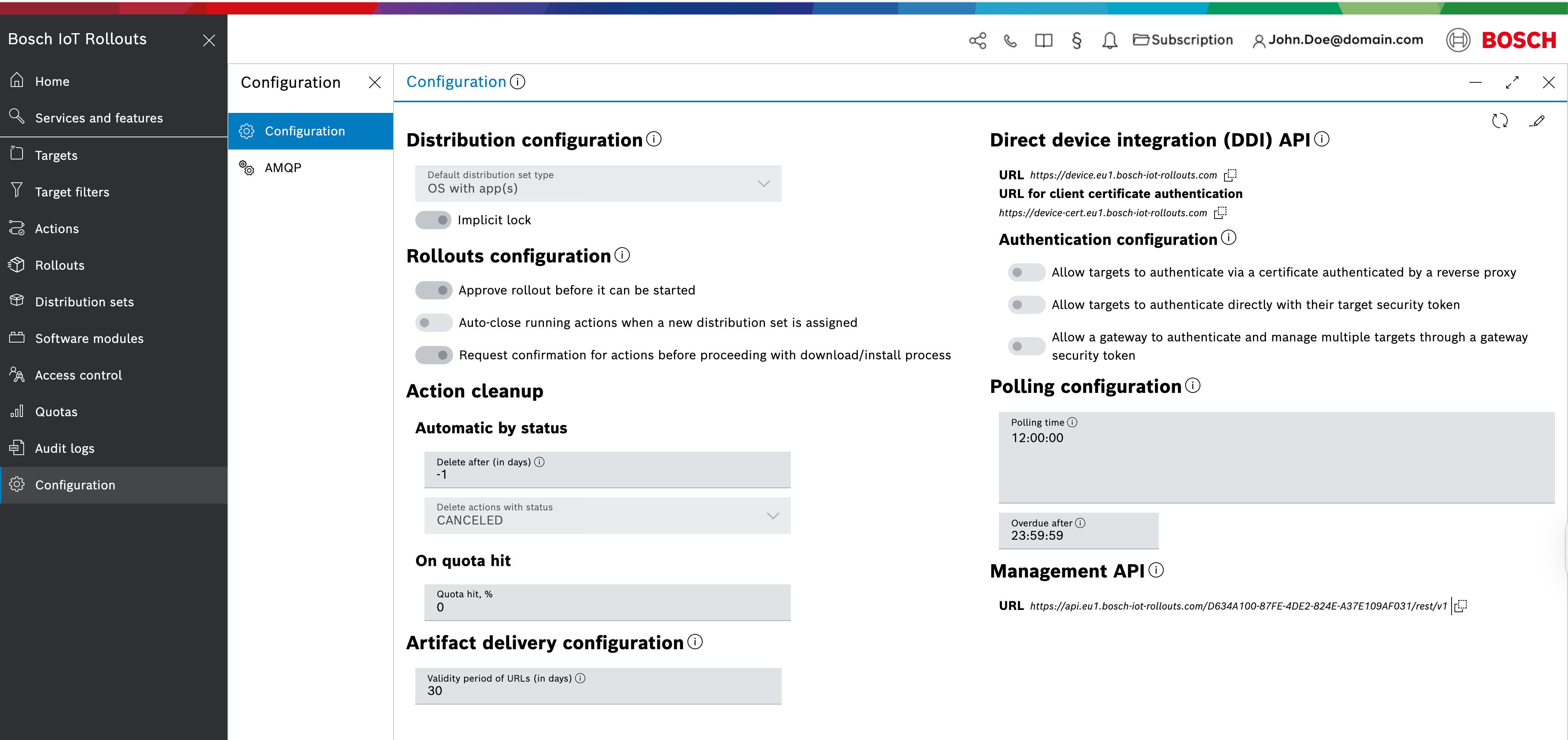Expand Delete actions with status dropdown
This screenshot has width=1568, height=740.
(x=607, y=516)
